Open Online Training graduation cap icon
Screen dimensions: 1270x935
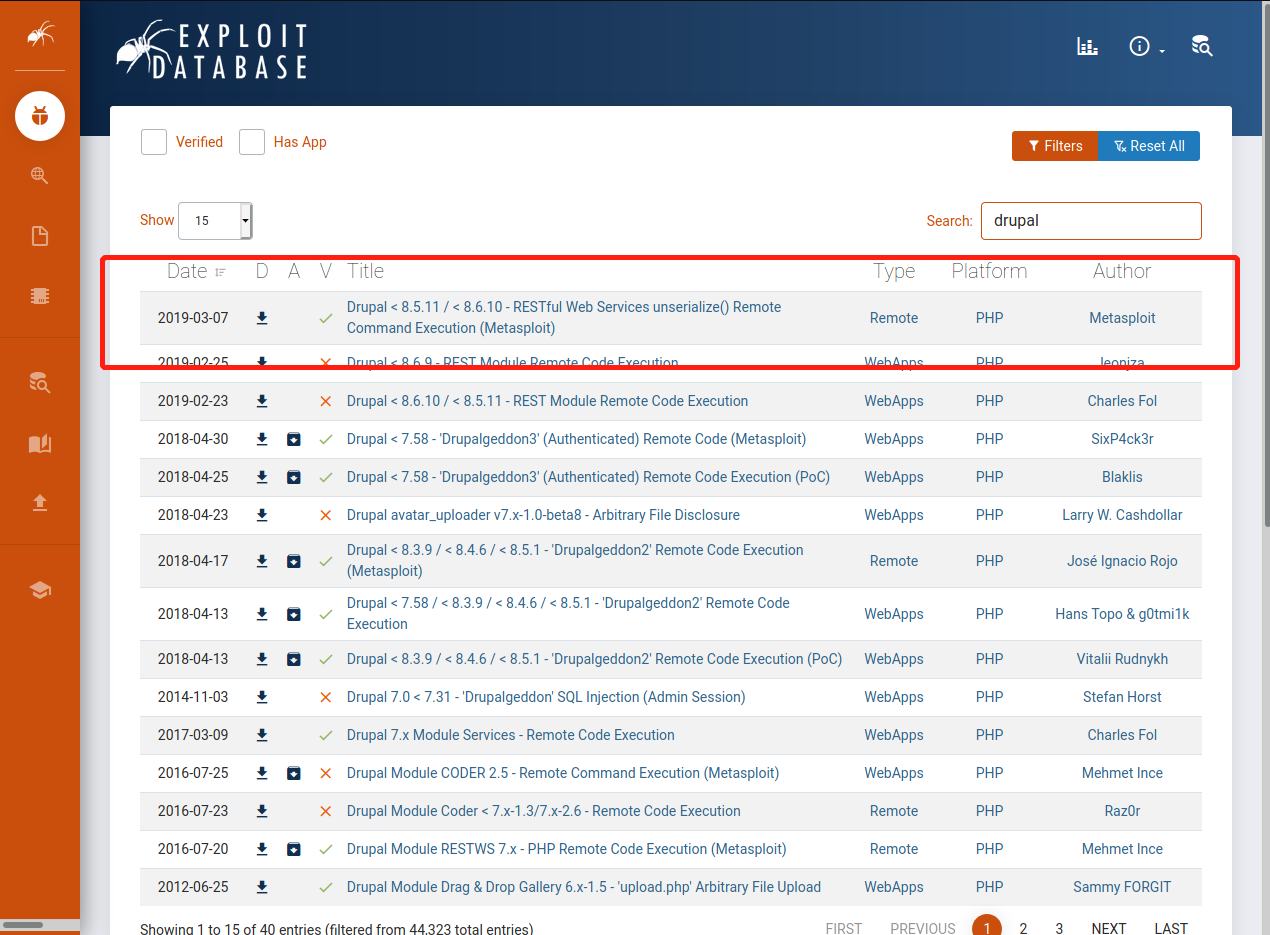40,590
